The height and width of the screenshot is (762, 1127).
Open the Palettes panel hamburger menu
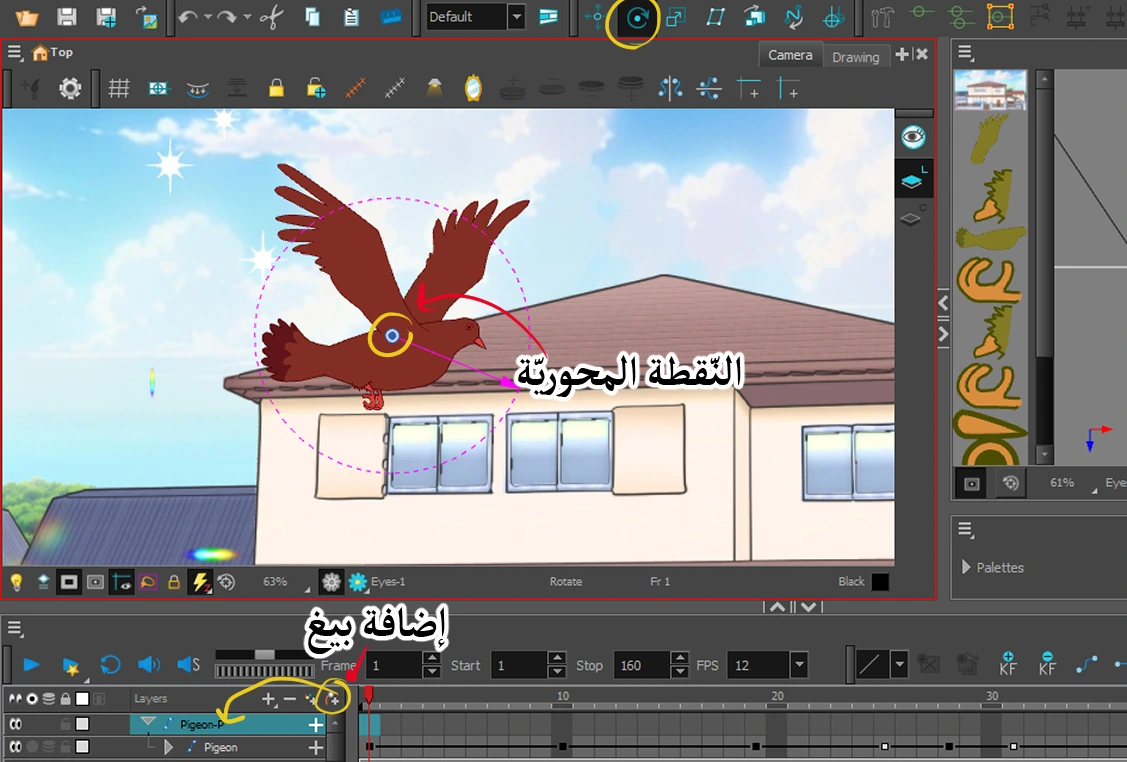(965, 531)
